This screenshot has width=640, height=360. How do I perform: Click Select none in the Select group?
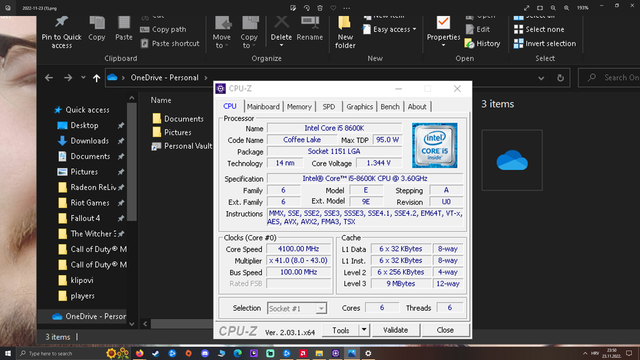pos(539,29)
